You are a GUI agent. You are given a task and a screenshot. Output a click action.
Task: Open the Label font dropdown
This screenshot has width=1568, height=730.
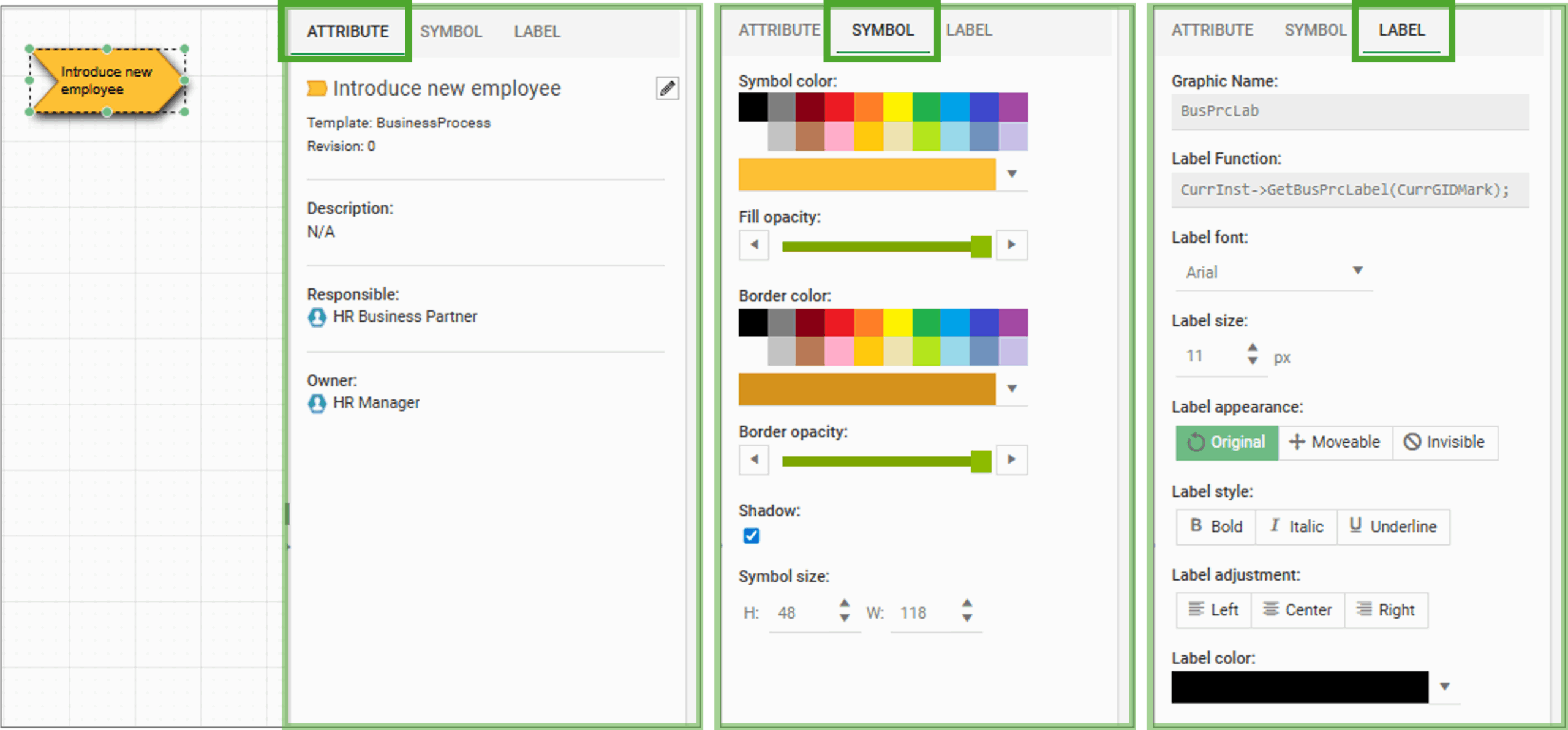click(x=1357, y=271)
